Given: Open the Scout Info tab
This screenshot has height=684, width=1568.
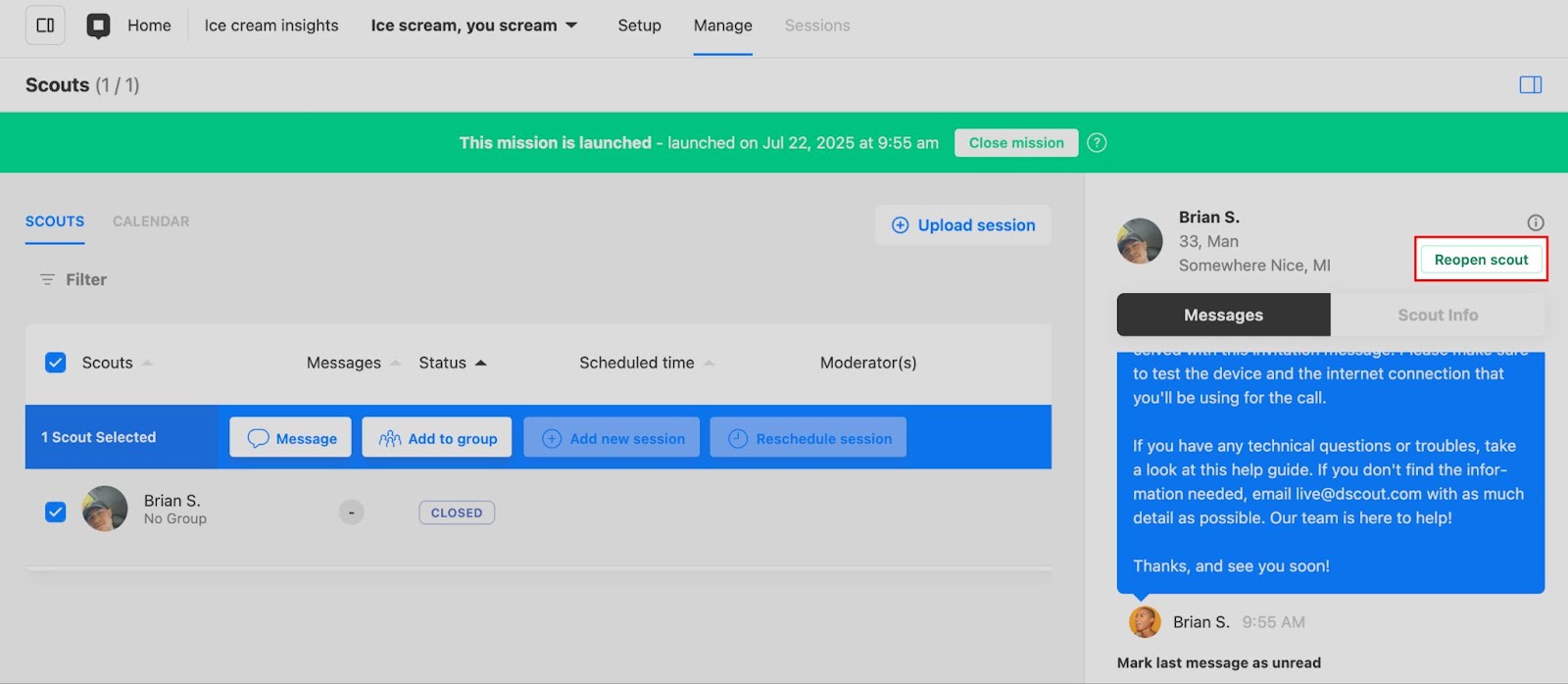Looking at the screenshot, I should [x=1437, y=315].
